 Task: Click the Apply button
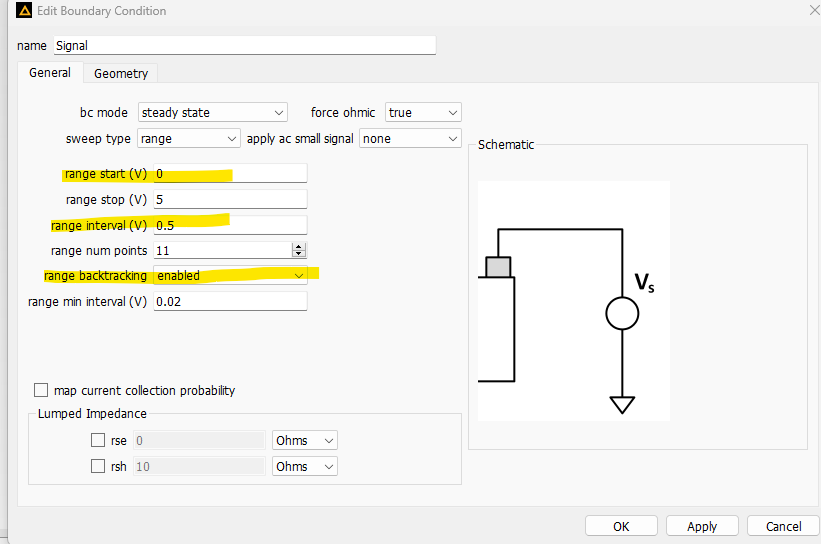702,526
